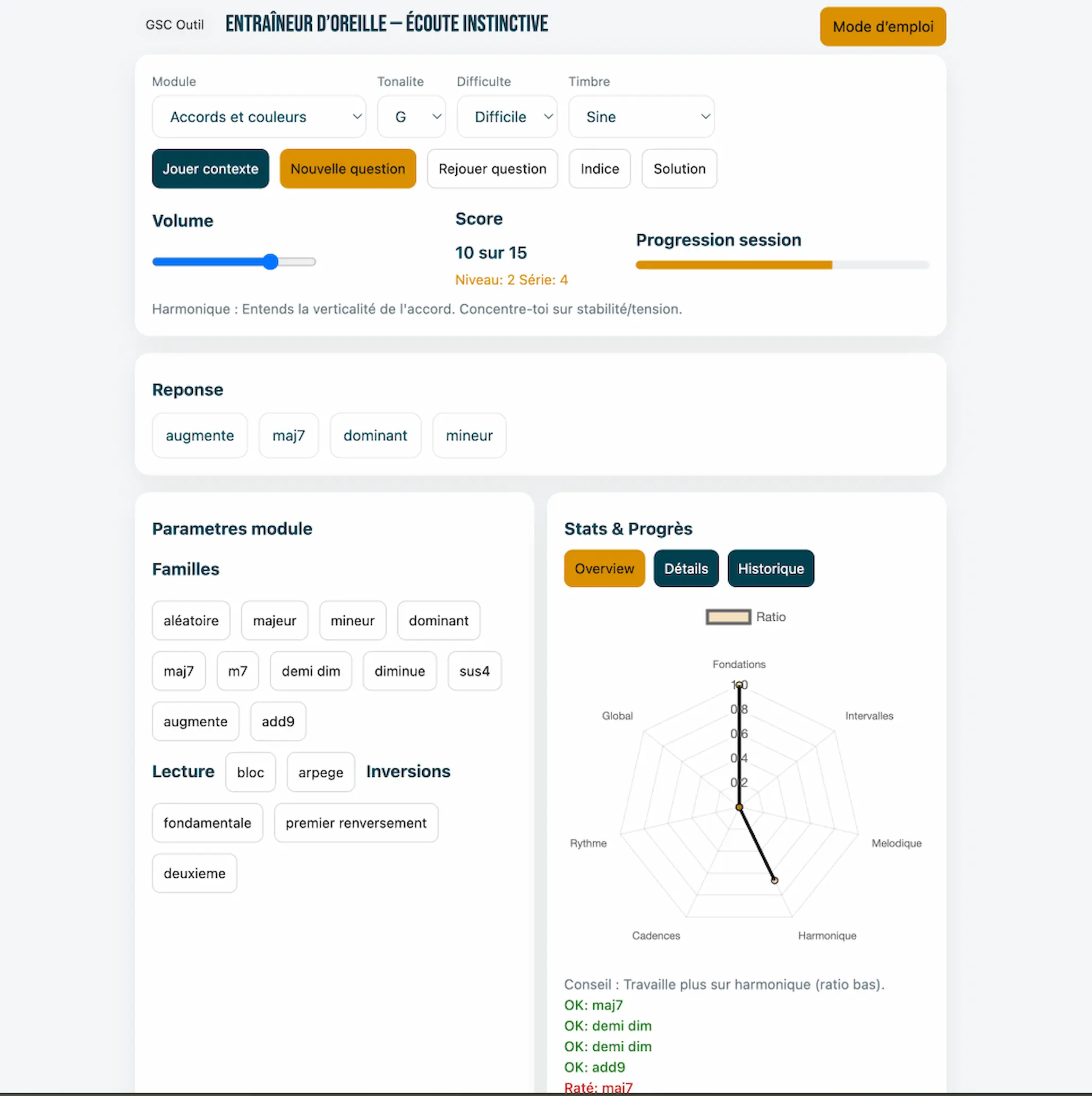Click Jouer contexte button
Screen dimensions: 1092x1096
pyautogui.click(x=210, y=169)
